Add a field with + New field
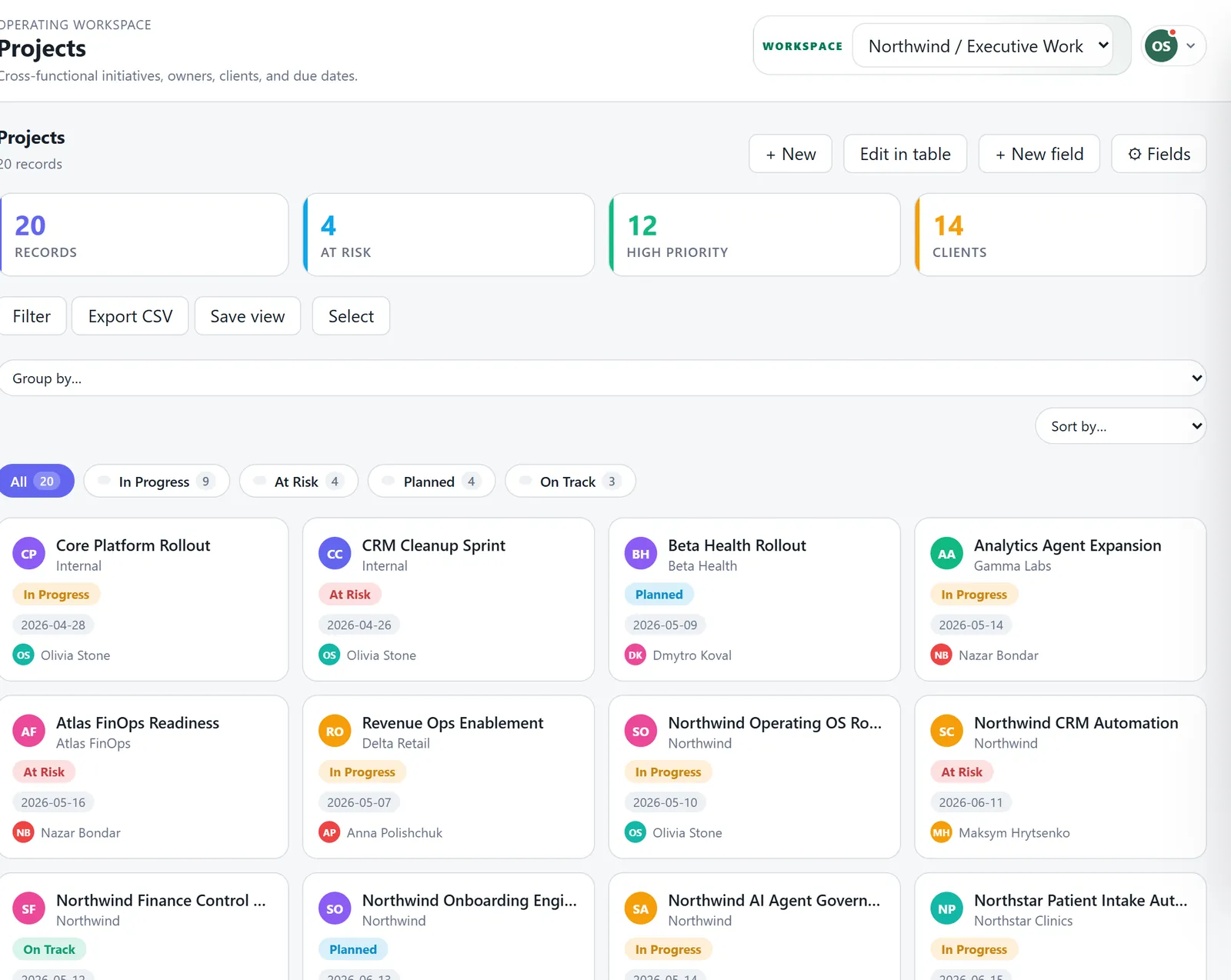This screenshot has width=1231, height=980. [x=1039, y=154]
